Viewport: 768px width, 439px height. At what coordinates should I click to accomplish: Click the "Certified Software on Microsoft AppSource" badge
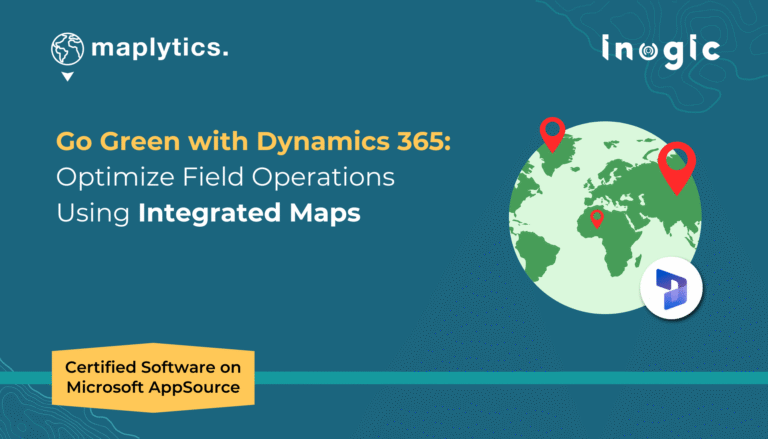153,377
